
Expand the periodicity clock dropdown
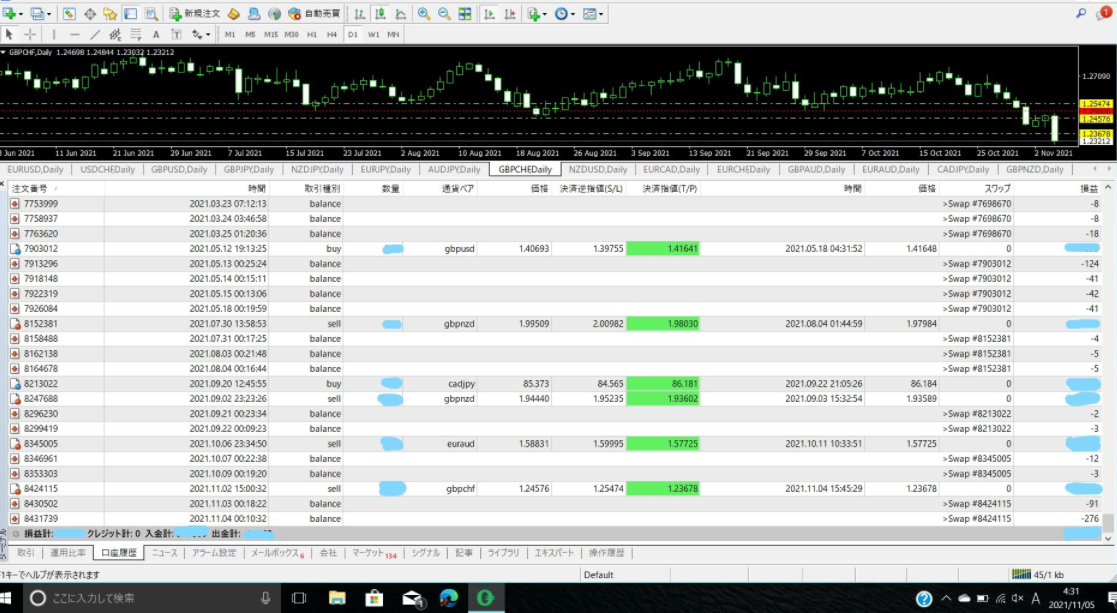(x=573, y=14)
